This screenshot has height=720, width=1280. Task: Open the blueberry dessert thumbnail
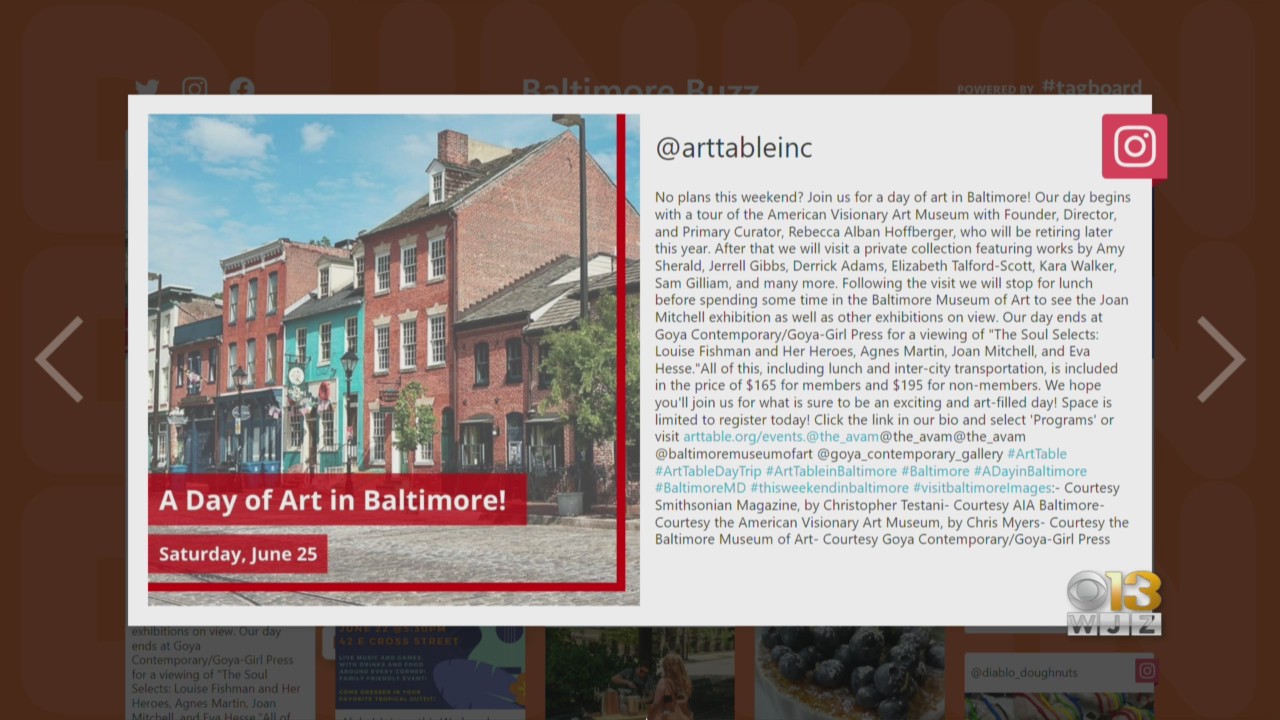[x=850, y=673]
